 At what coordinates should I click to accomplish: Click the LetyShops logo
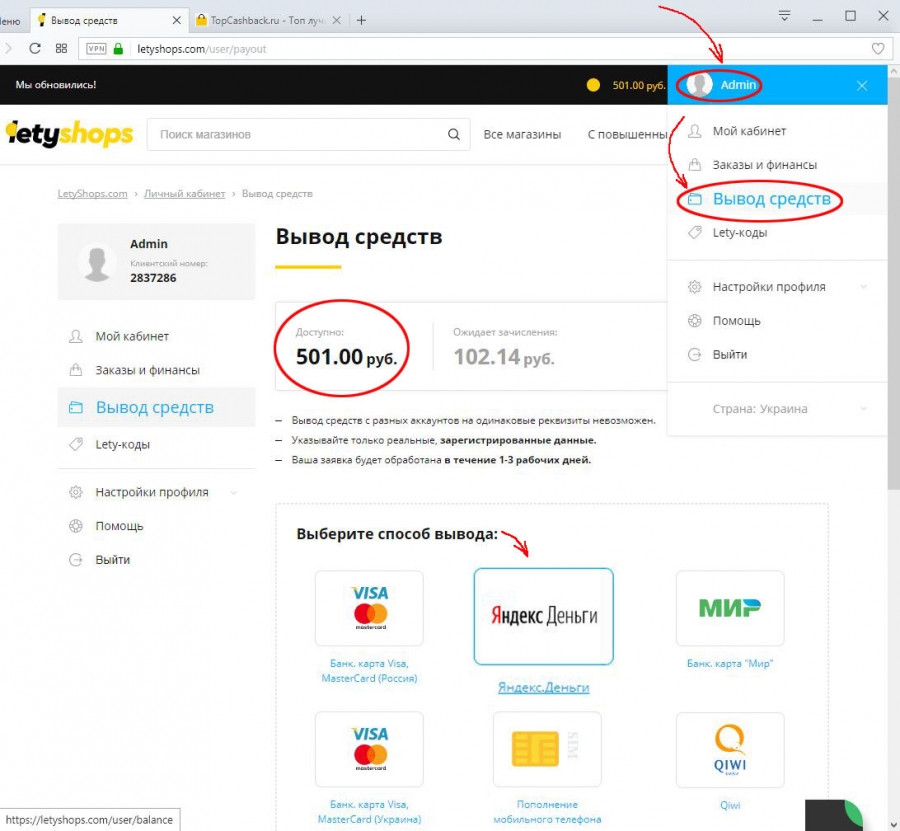(69, 134)
